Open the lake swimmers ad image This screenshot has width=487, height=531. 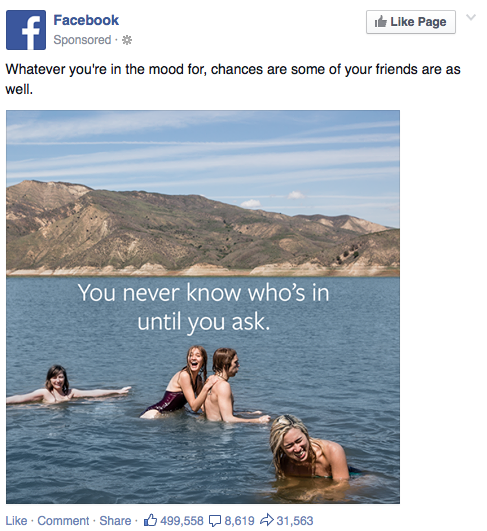(203, 307)
